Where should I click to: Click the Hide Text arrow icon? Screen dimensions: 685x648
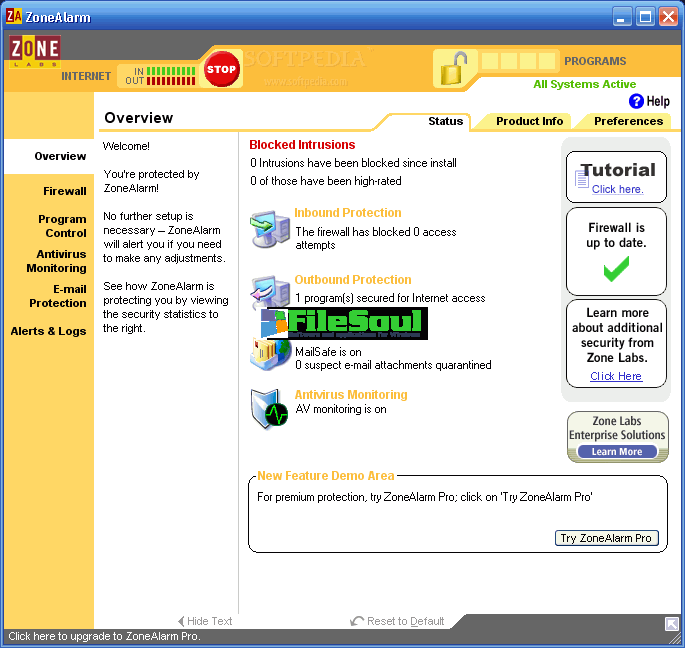click(181, 621)
